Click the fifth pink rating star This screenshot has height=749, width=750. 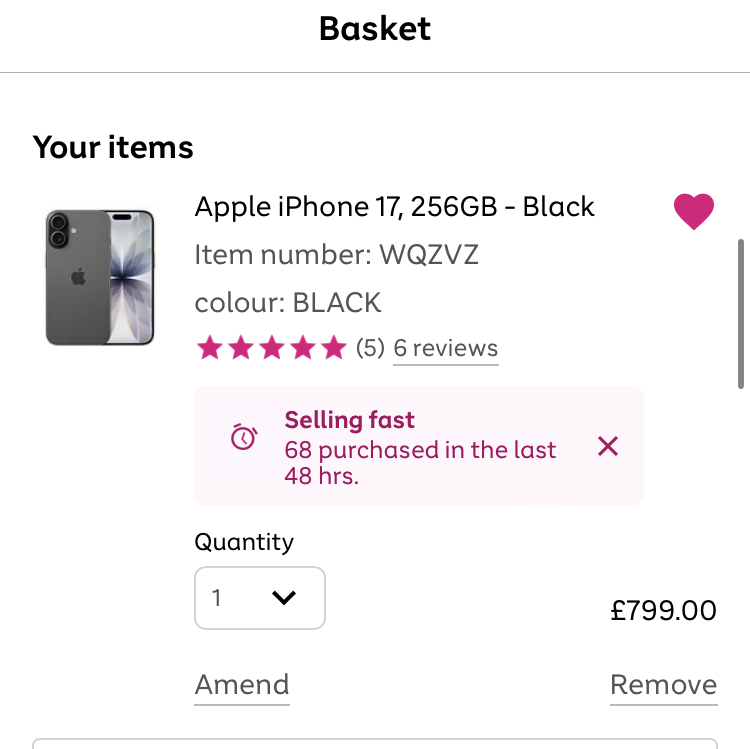click(333, 348)
